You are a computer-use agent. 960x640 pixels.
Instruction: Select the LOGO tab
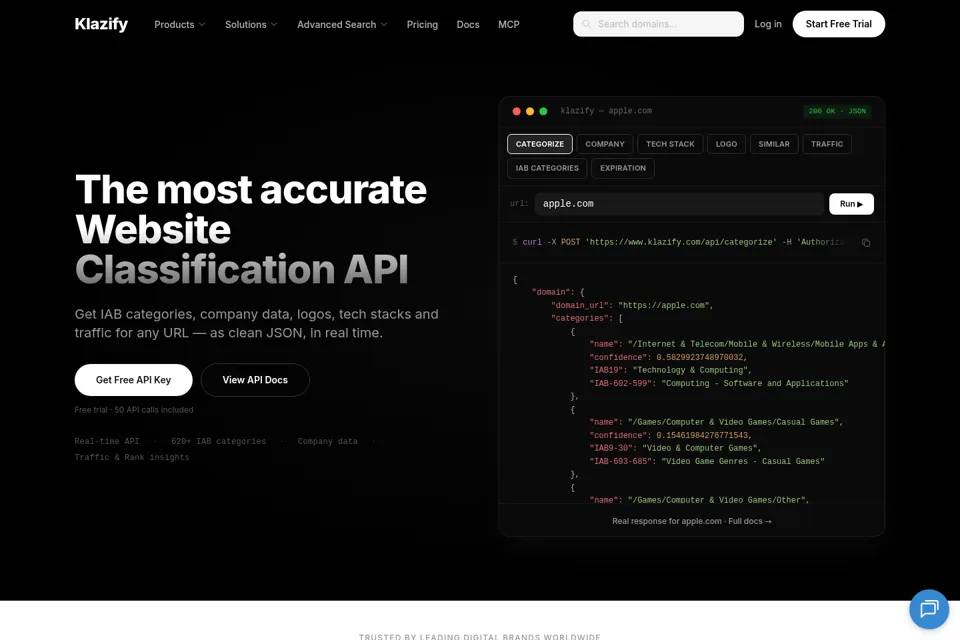click(x=726, y=144)
